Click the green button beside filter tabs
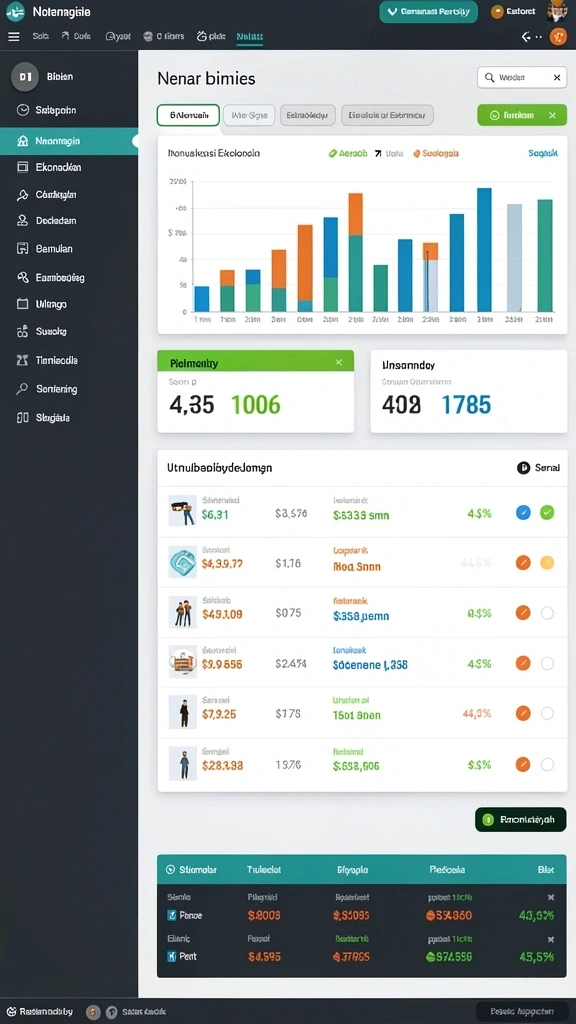 [x=522, y=115]
